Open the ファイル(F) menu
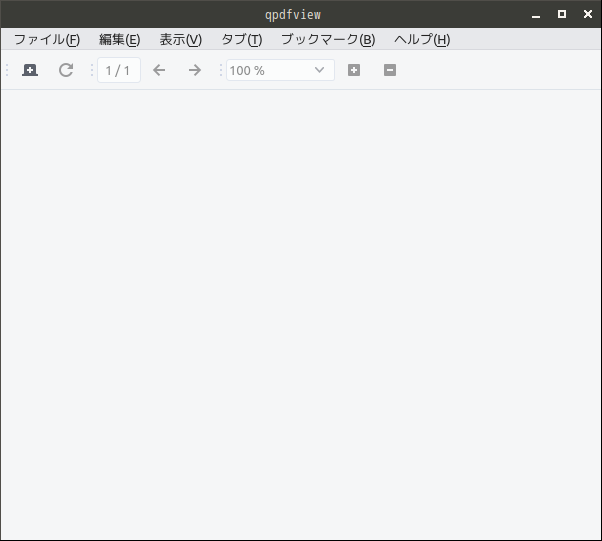 pyautogui.click(x=47, y=40)
